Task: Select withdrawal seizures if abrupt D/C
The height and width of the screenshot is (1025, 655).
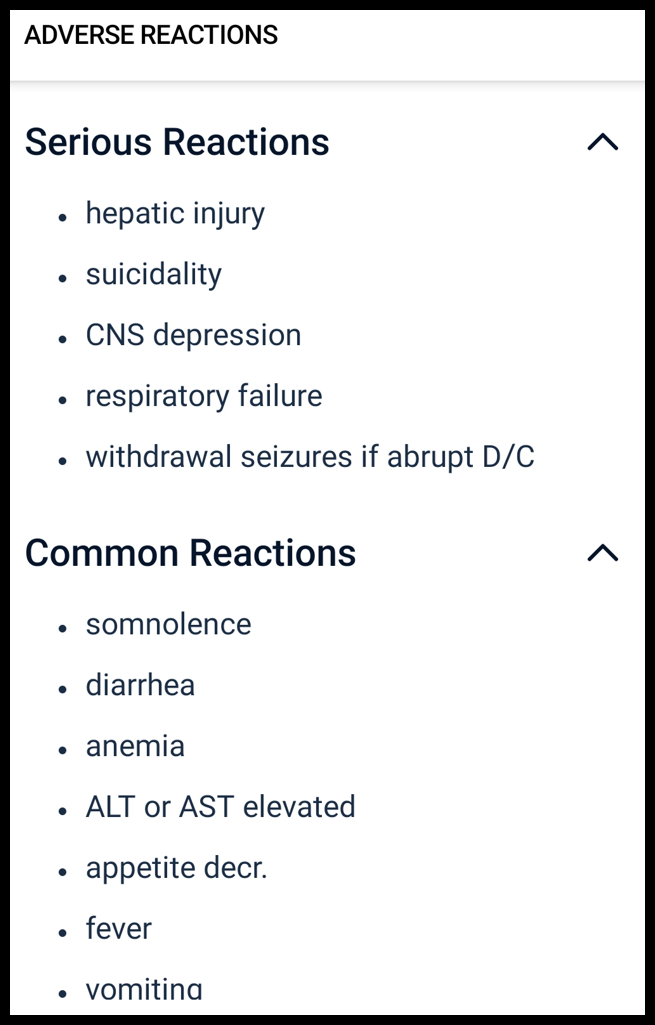Action: [x=310, y=457]
